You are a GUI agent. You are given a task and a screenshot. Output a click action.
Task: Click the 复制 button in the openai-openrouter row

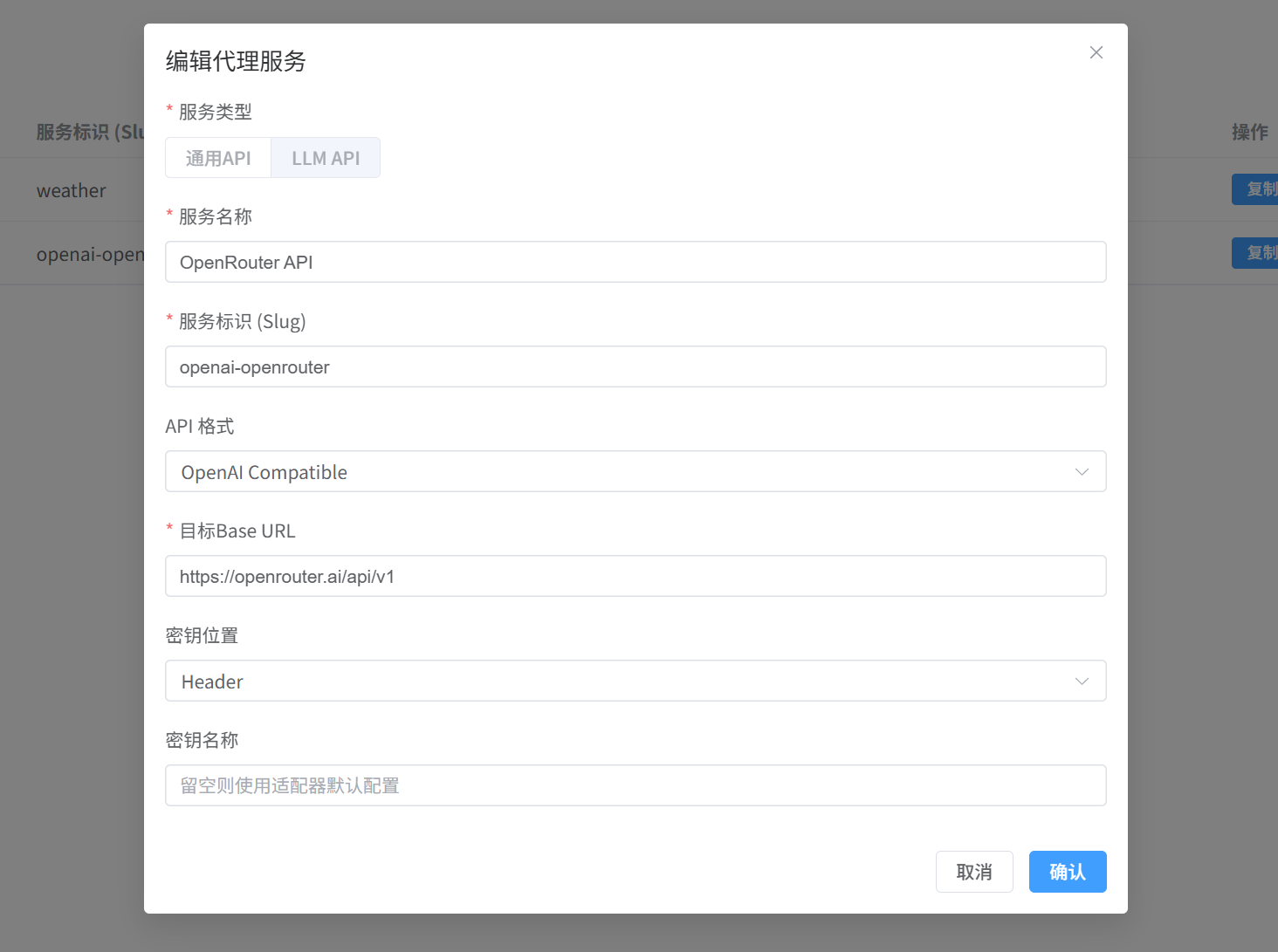(1257, 253)
